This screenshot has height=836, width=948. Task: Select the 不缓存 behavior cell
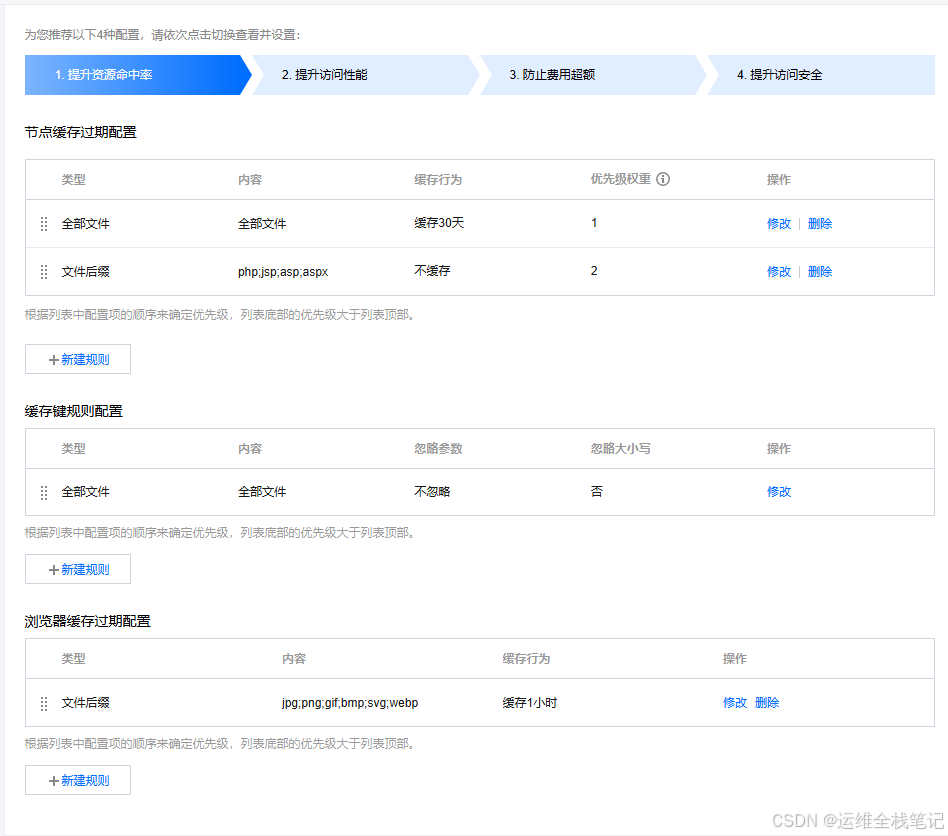pos(432,271)
